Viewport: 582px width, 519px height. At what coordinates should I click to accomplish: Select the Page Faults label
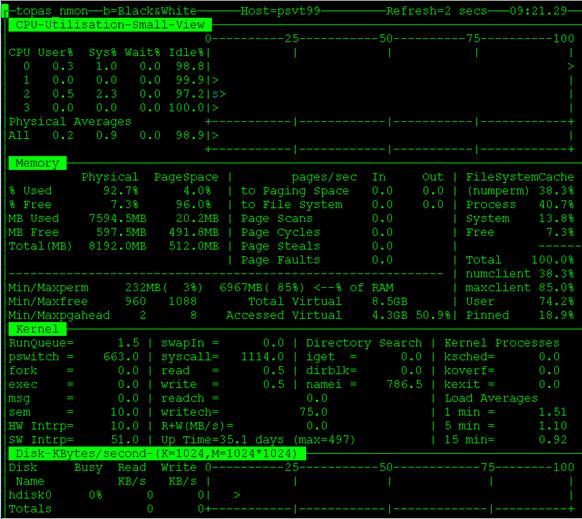tap(280, 260)
